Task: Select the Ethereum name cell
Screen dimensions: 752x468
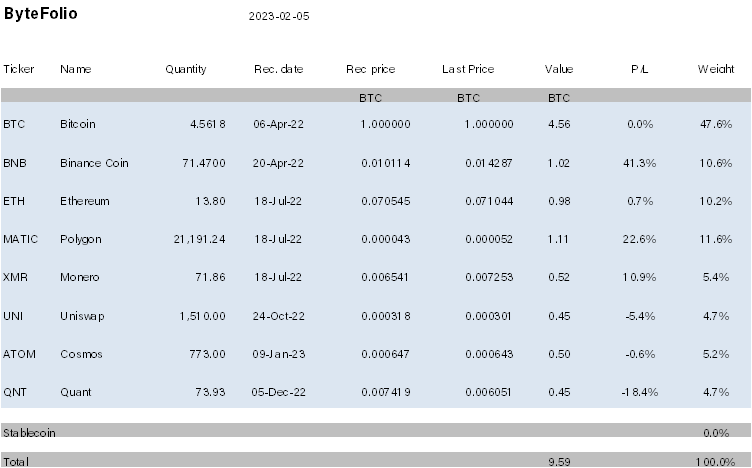Action: pos(84,201)
